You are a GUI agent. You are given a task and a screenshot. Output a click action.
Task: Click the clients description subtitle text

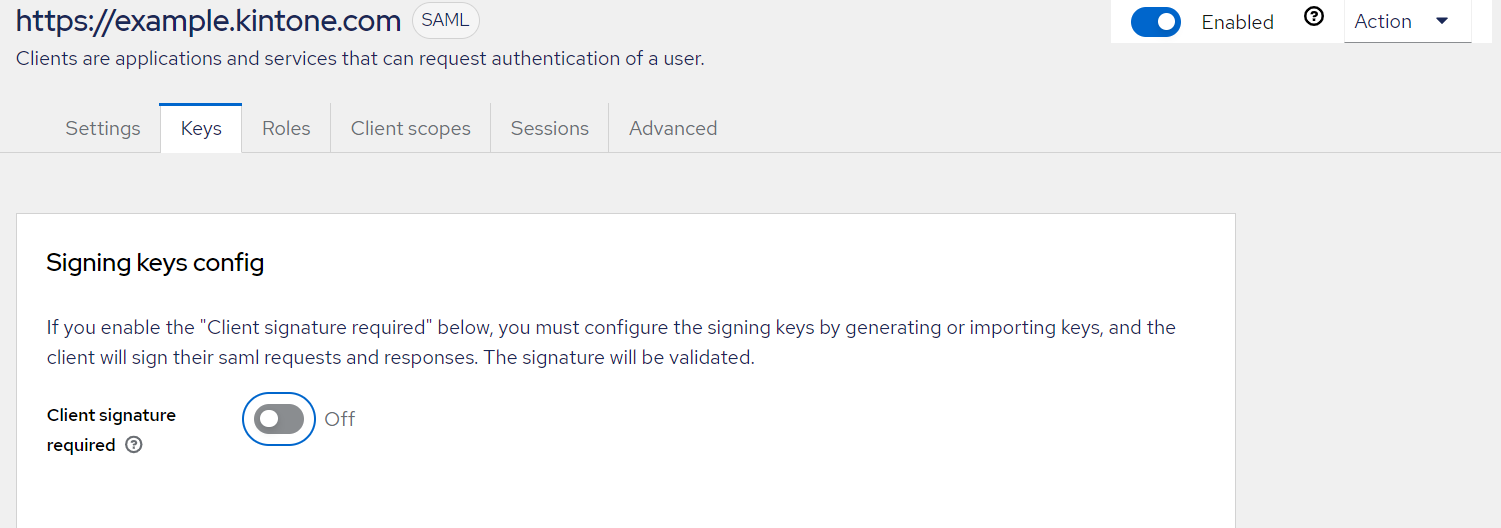coord(360,59)
